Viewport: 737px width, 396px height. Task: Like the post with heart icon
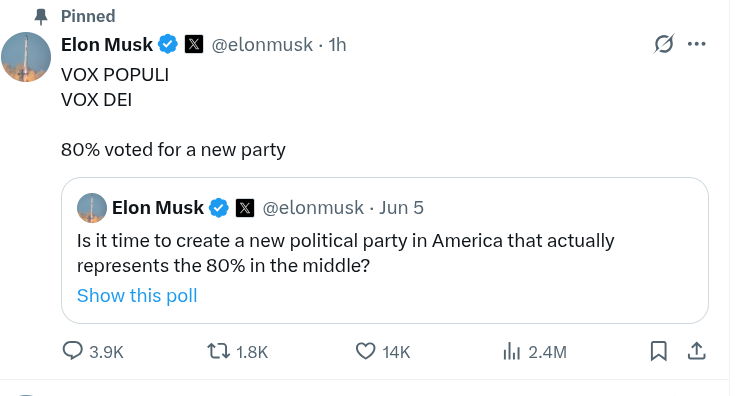pyautogui.click(x=365, y=351)
